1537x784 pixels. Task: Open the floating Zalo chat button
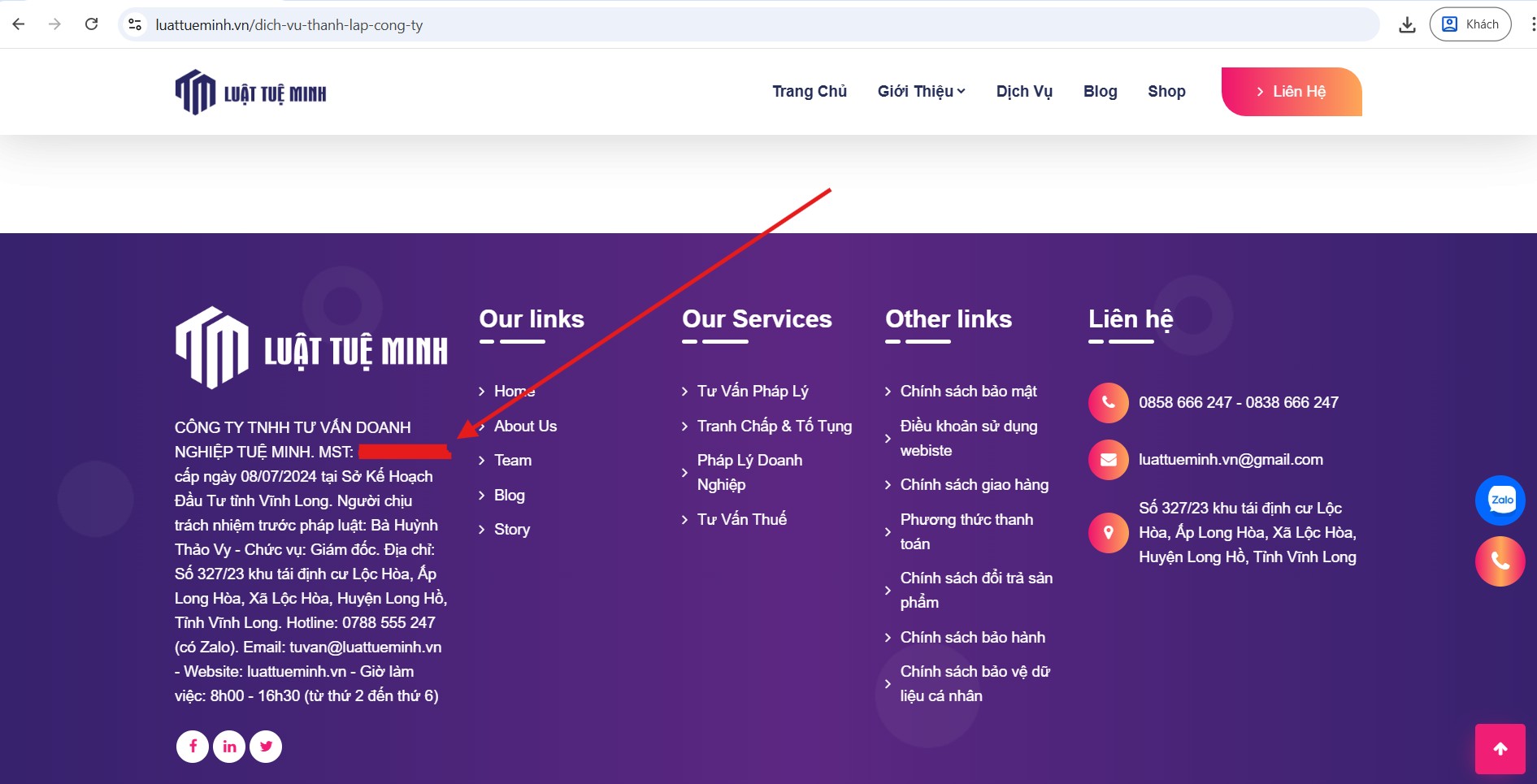coord(1500,500)
